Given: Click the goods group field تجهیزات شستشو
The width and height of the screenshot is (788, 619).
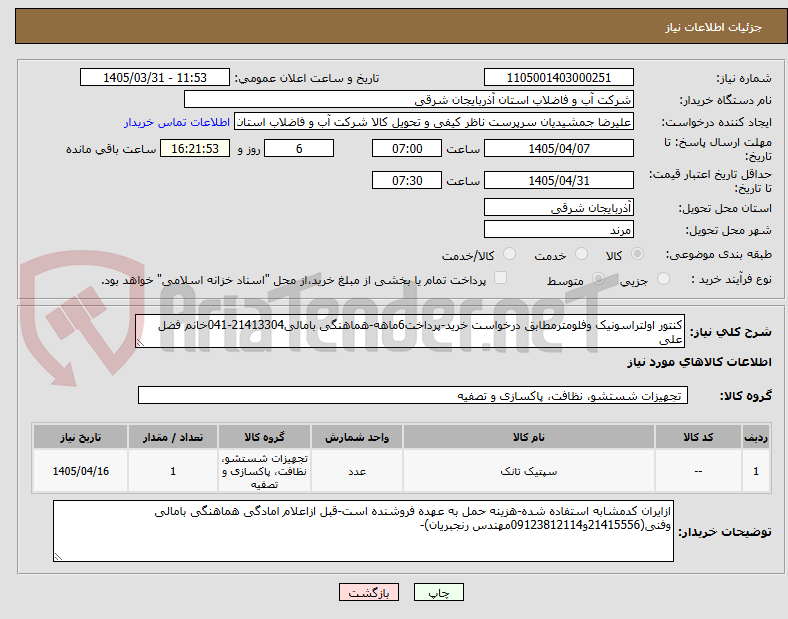Looking at the screenshot, I should coord(413,395).
